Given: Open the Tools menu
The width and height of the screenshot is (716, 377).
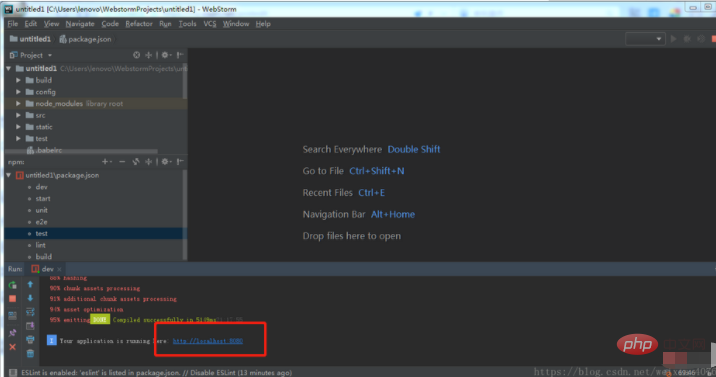Looking at the screenshot, I should pos(187,24).
